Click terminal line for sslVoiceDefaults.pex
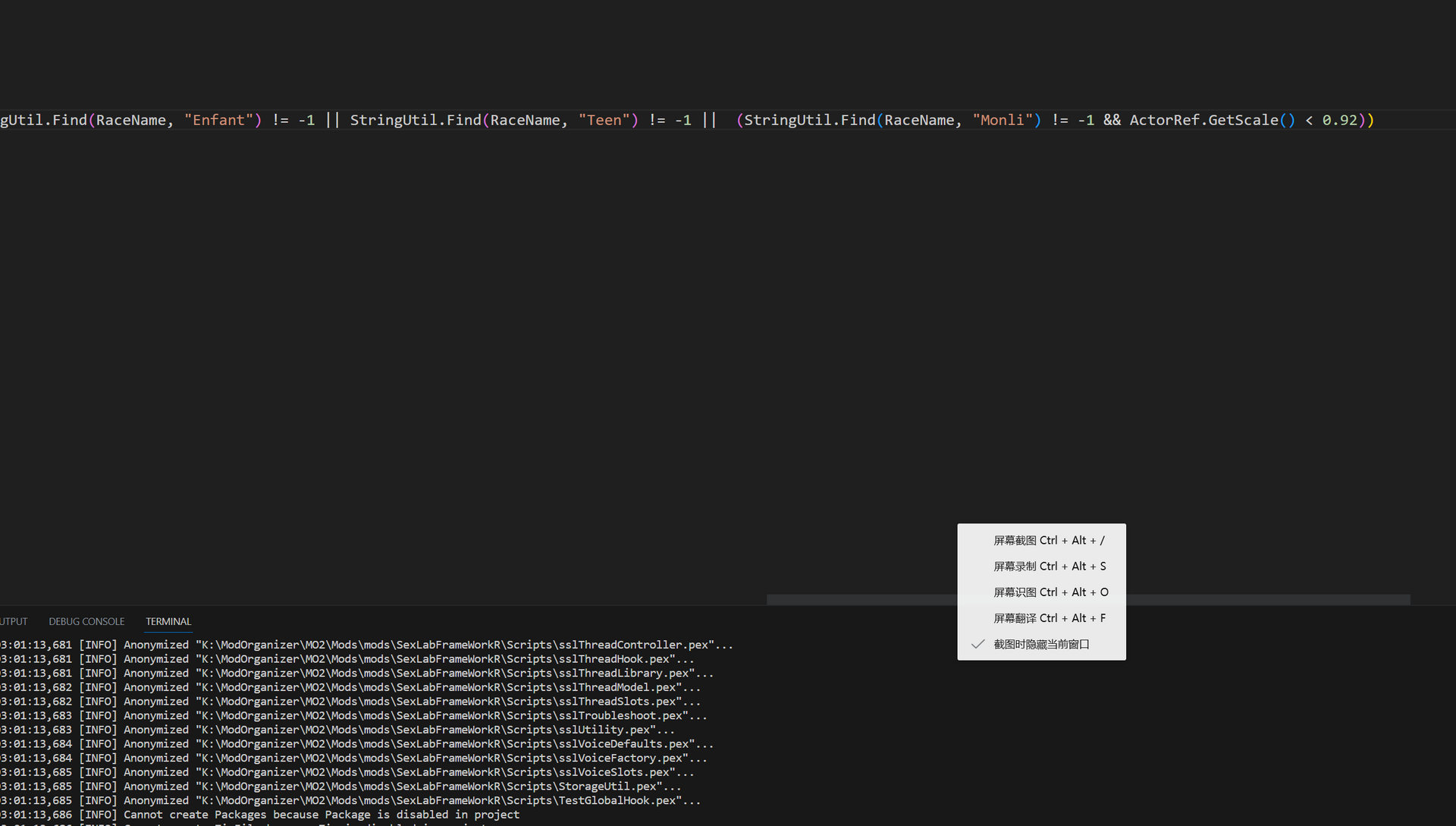1456x826 pixels. pyautogui.click(x=356, y=744)
